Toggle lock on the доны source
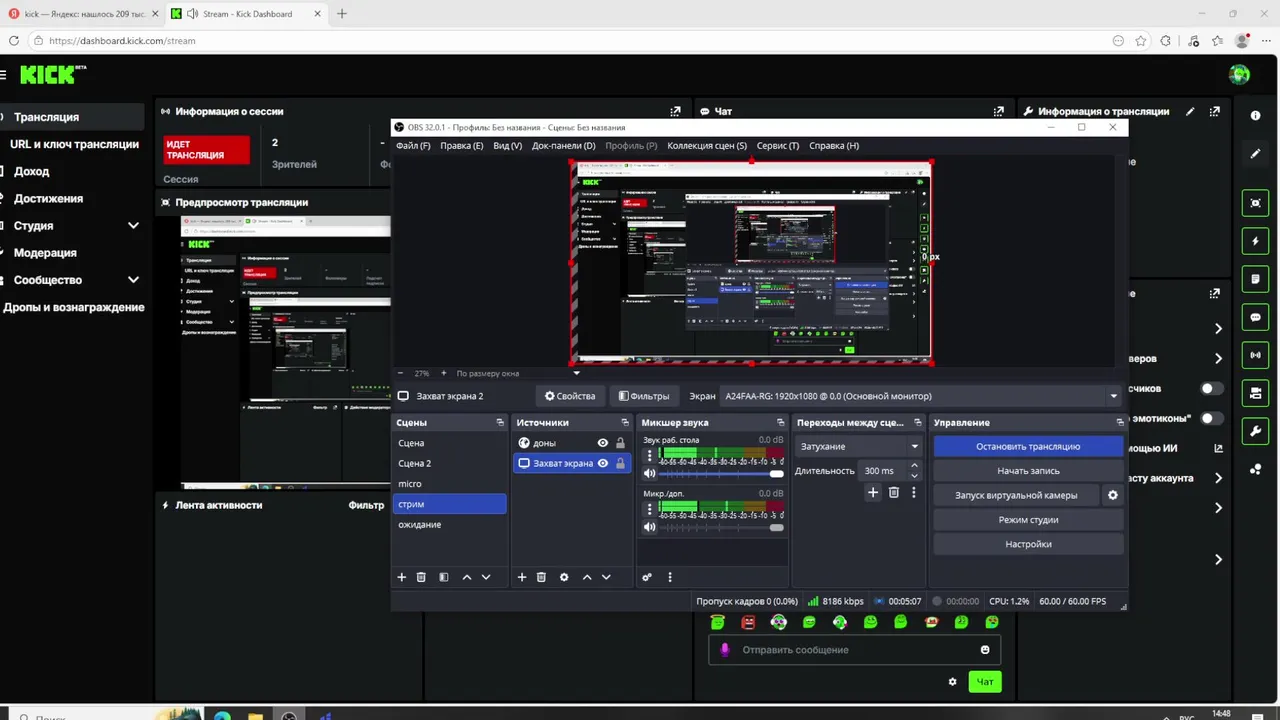1280x720 pixels. [620, 443]
